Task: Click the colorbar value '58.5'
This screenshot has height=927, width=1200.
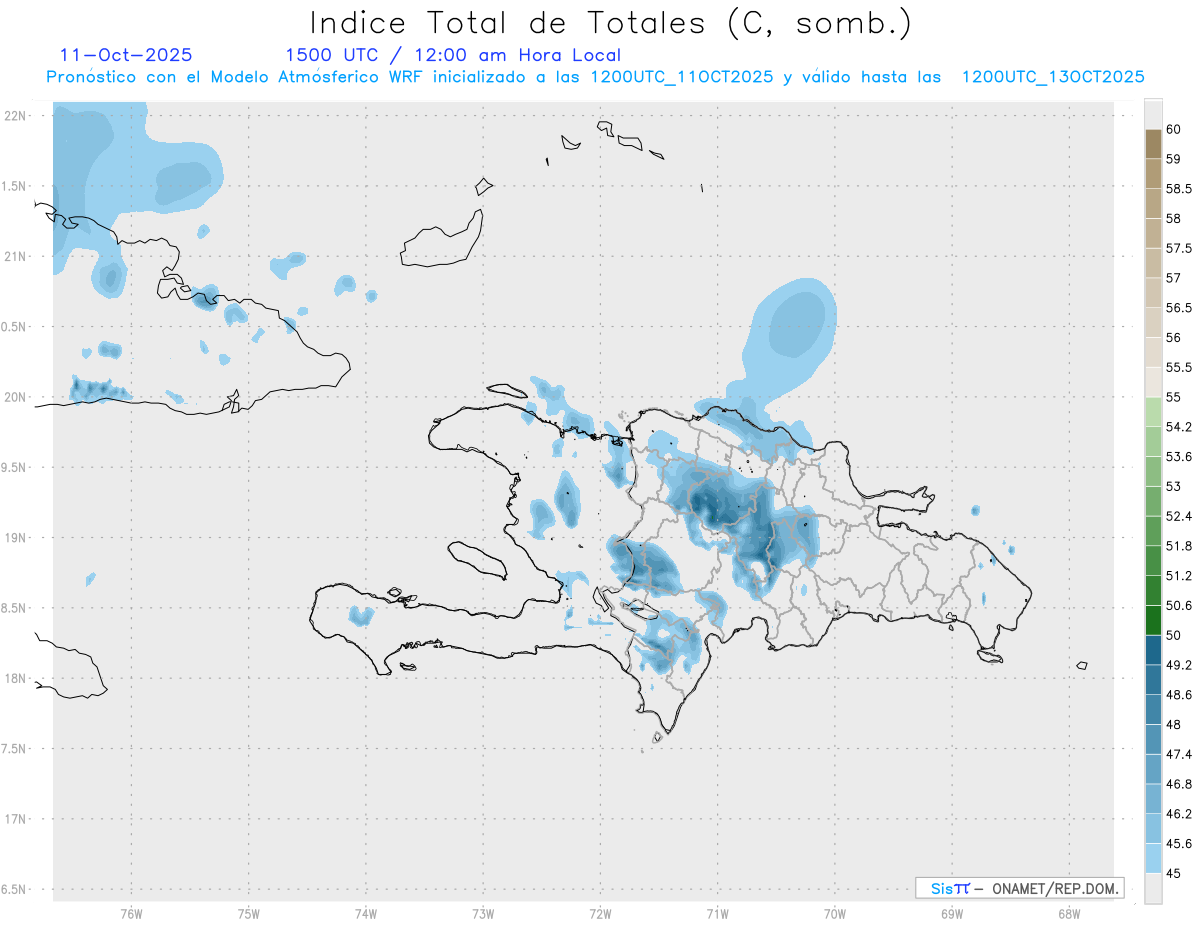Action: click(x=1179, y=189)
